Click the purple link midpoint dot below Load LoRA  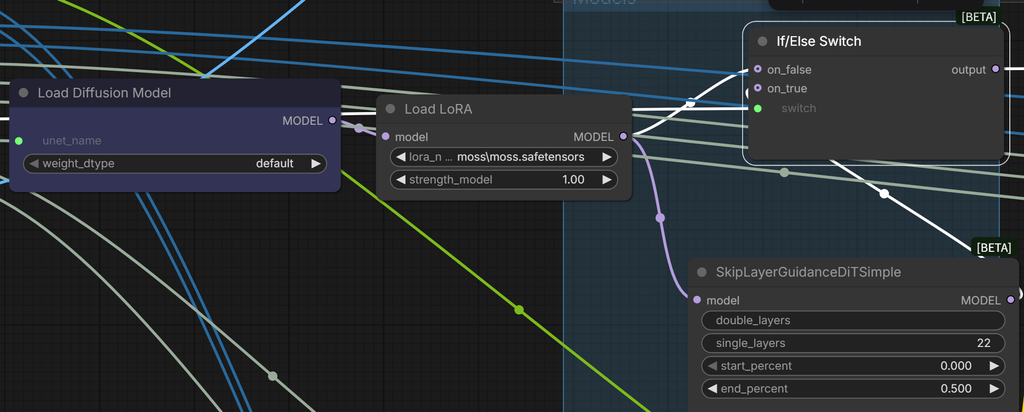point(660,217)
